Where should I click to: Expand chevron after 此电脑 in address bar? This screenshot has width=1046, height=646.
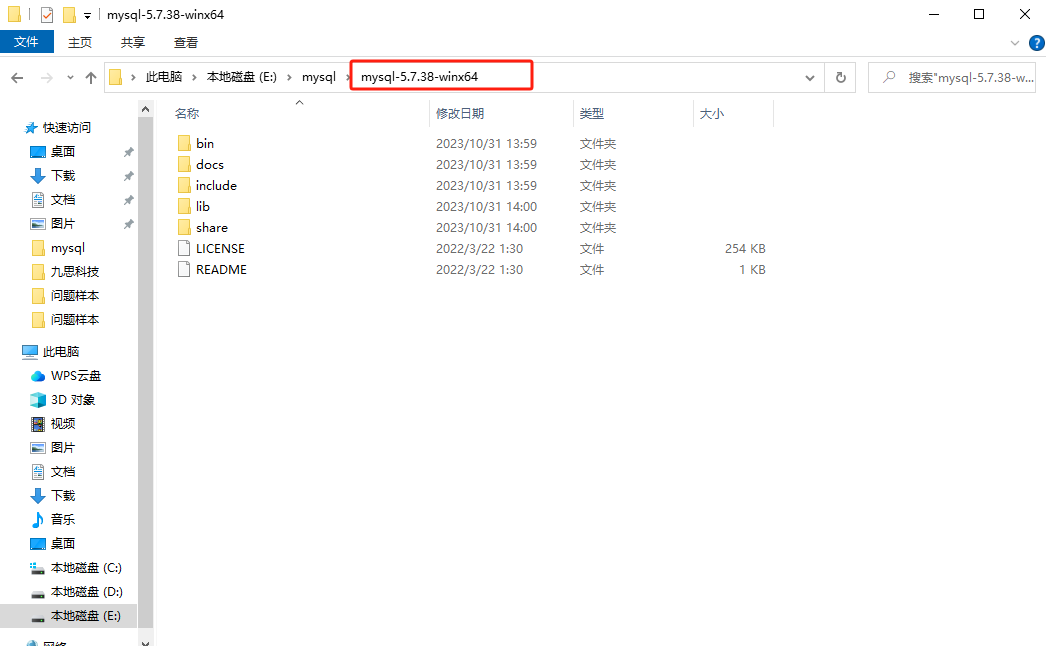pyautogui.click(x=194, y=77)
